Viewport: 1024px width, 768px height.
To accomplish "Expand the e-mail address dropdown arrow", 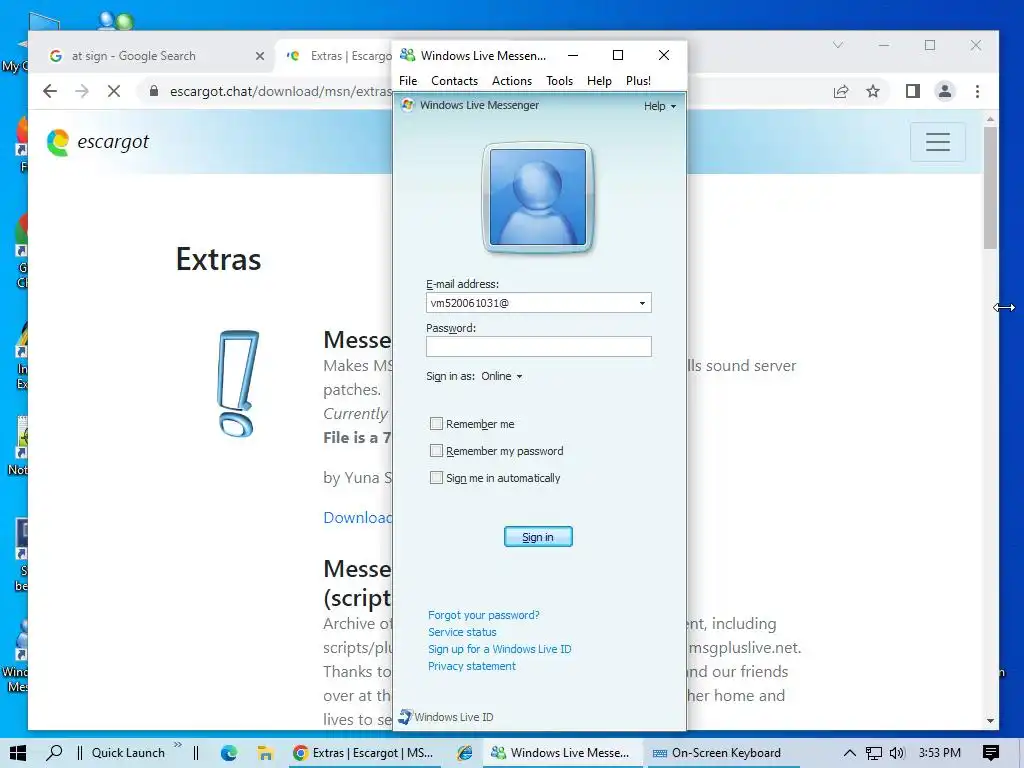I will click(642, 303).
